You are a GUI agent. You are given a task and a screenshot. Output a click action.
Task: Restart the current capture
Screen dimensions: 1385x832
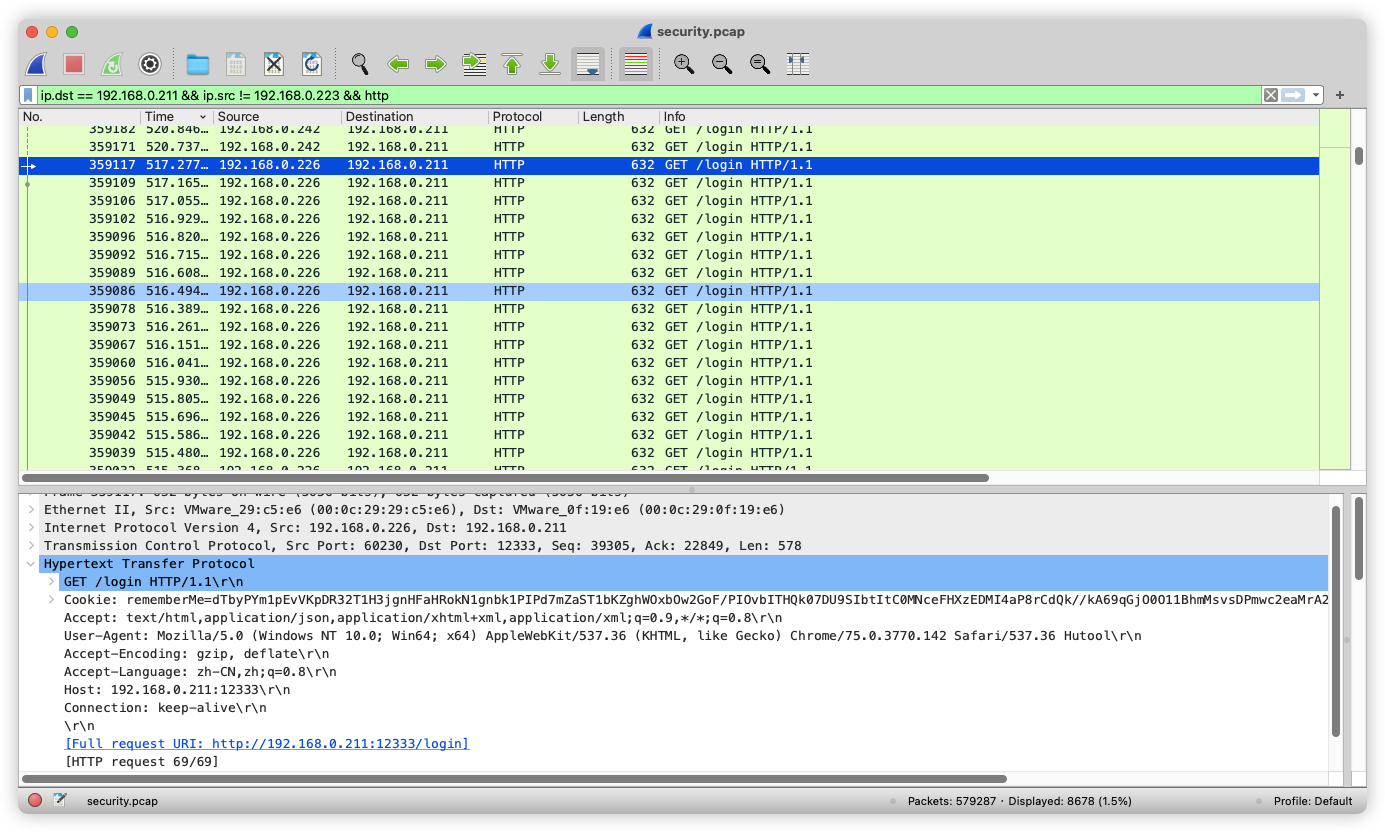pyautogui.click(x=112, y=64)
